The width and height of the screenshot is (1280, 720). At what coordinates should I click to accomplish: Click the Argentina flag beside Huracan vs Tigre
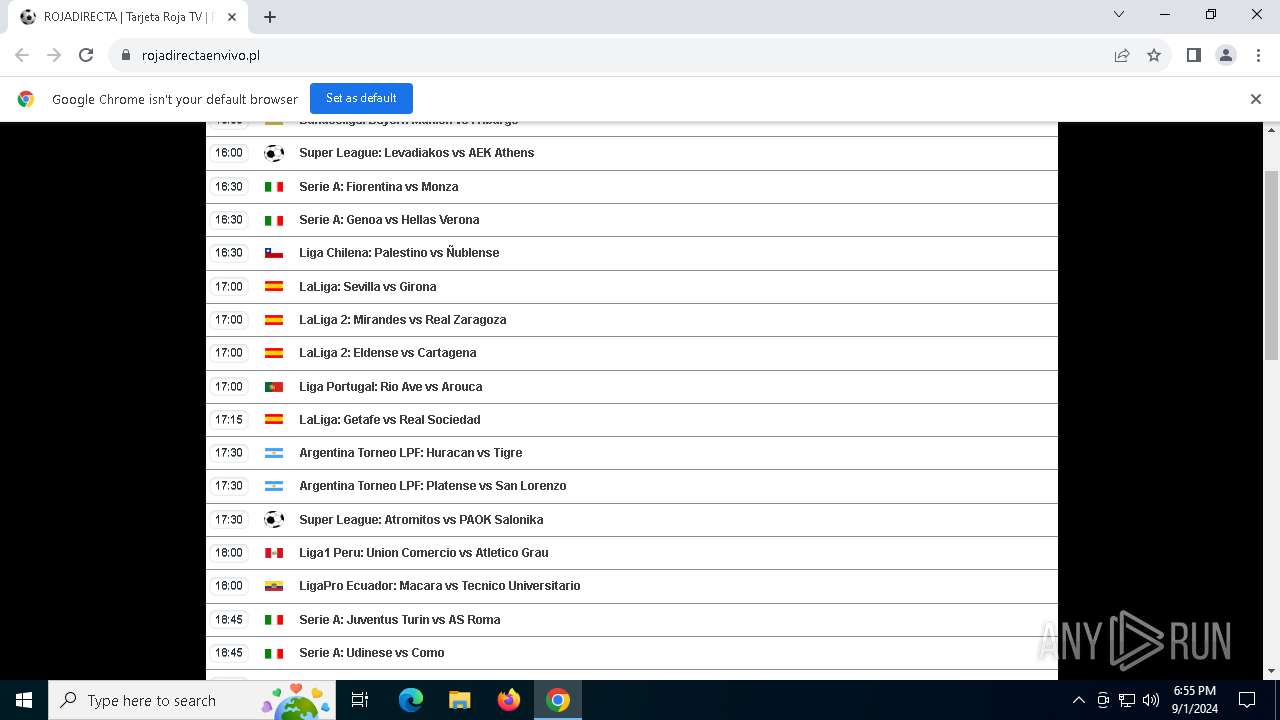(x=274, y=453)
